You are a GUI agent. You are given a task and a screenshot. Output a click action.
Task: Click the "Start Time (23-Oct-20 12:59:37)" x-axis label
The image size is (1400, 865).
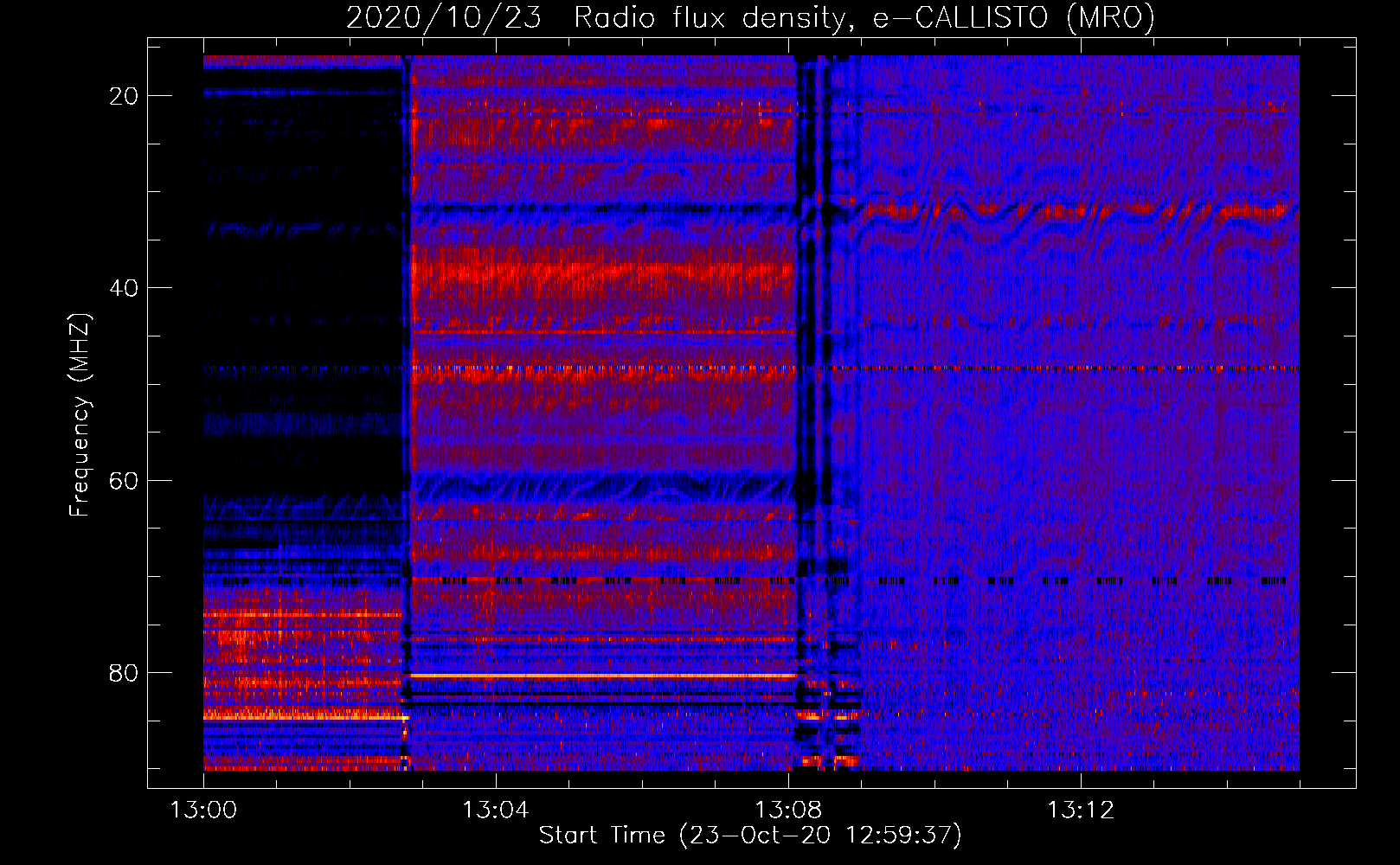click(x=750, y=835)
